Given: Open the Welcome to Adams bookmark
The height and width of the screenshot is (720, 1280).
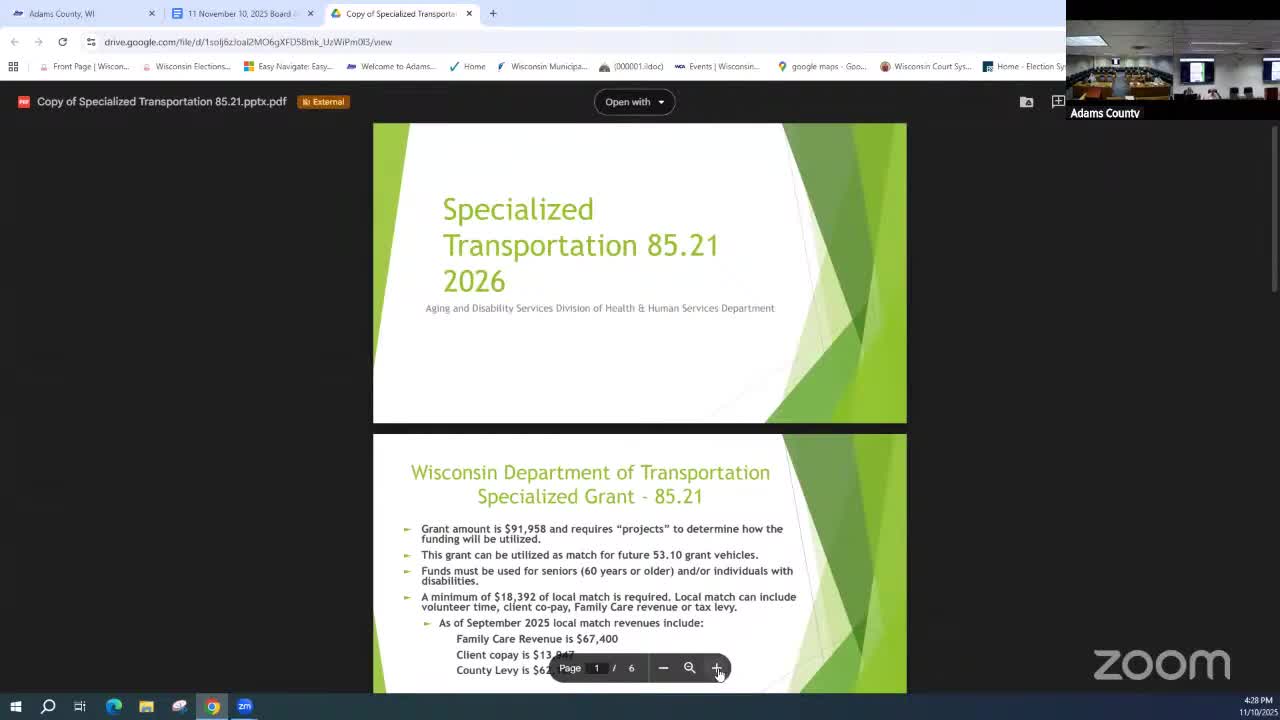Looking at the screenshot, I should point(390,67).
